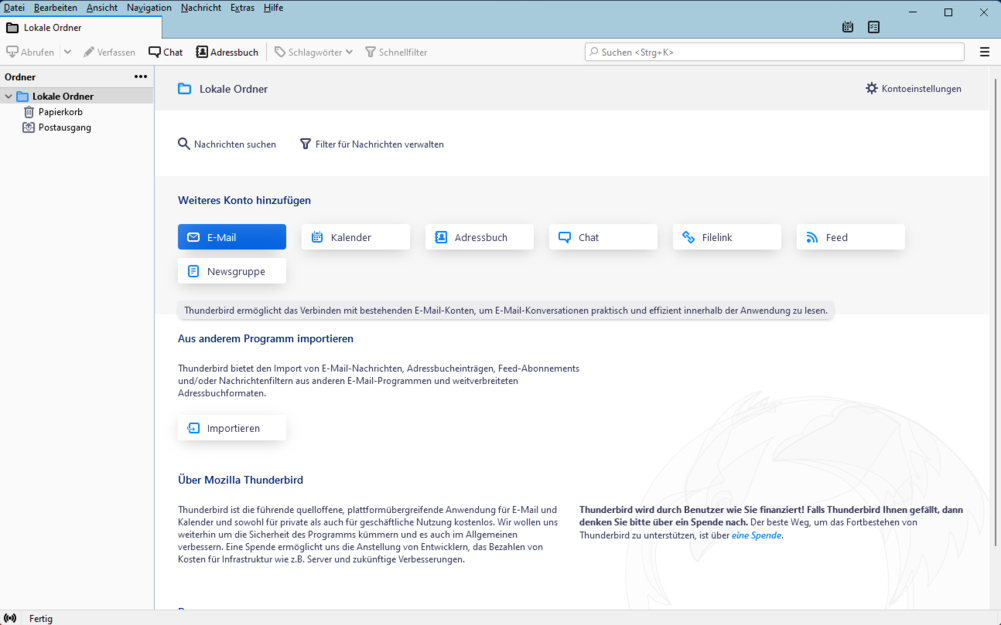Open the folder pane options menu (three dots)
The height and width of the screenshot is (625, 1001).
[x=140, y=77]
